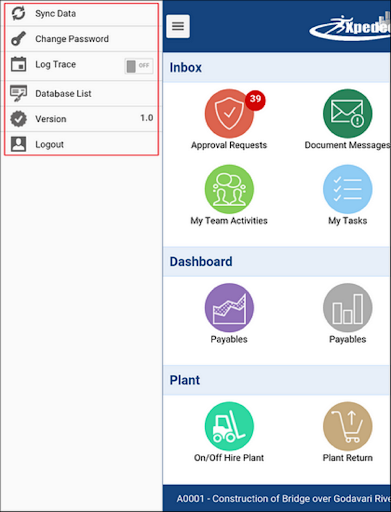
Task: Open My Tasks checklist icon
Action: pyautogui.click(x=347, y=189)
